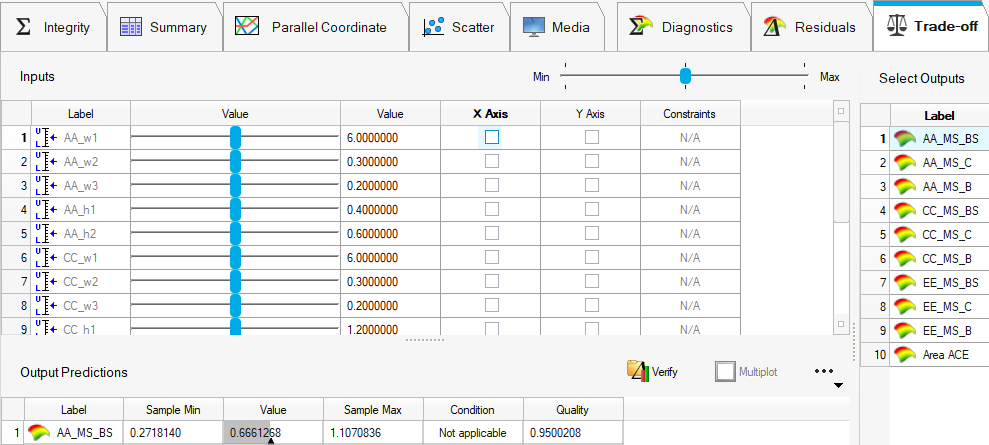Check X Axis box for CC_w1
The width and height of the screenshot is (989, 445).
coord(492,257)
